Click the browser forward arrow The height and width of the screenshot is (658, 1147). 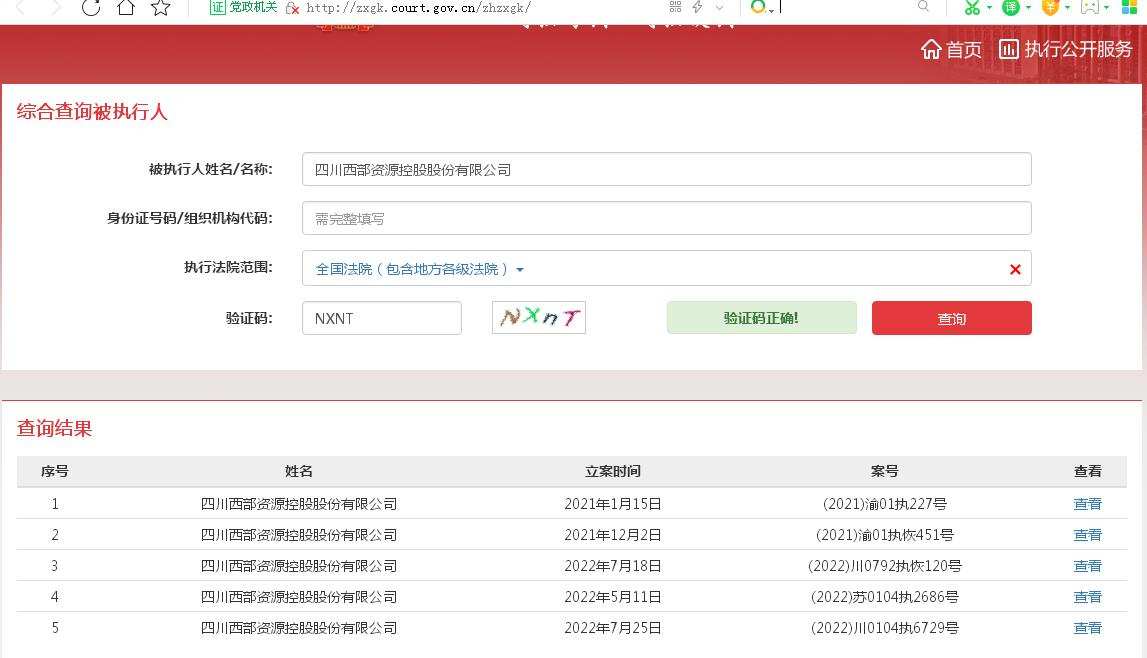click(x=56, y=7)
